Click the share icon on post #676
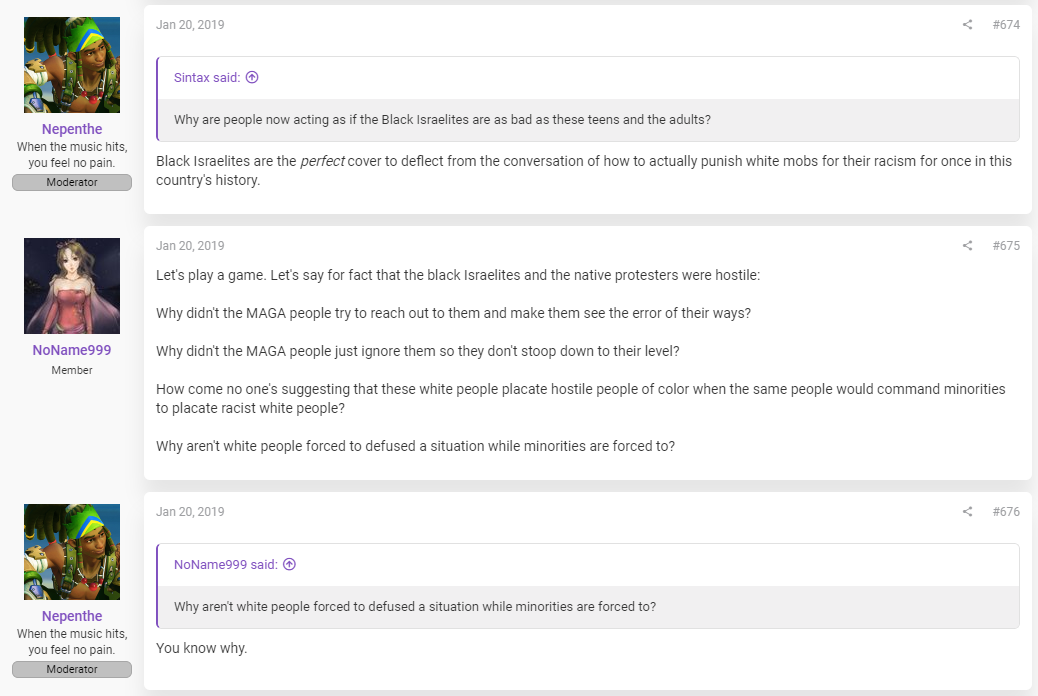The width and height of the screenshot is (1038, 696). [967, 512]
